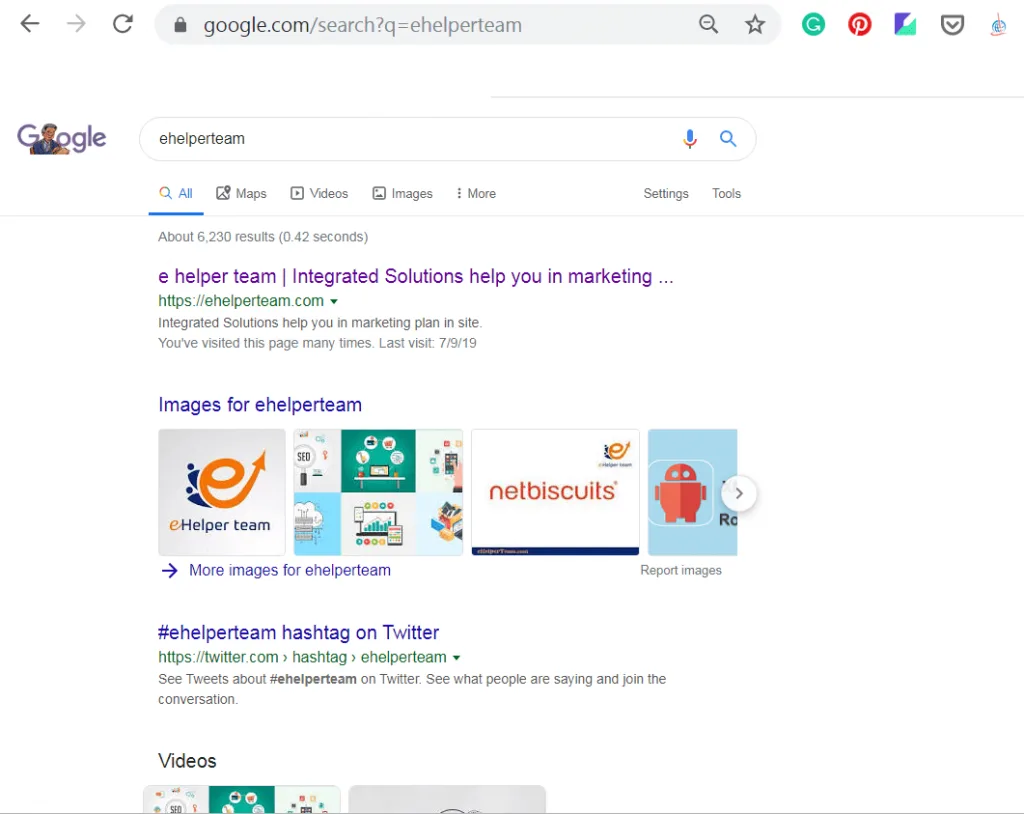Open the first video thumbnail under Videos
Screen dimensions: 1024x814
[242, 800]
